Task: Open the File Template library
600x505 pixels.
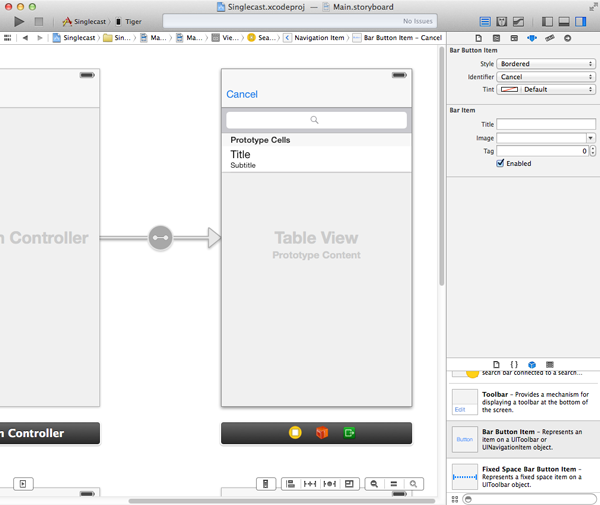Action: pyautogui.click(x=496, y=365)
